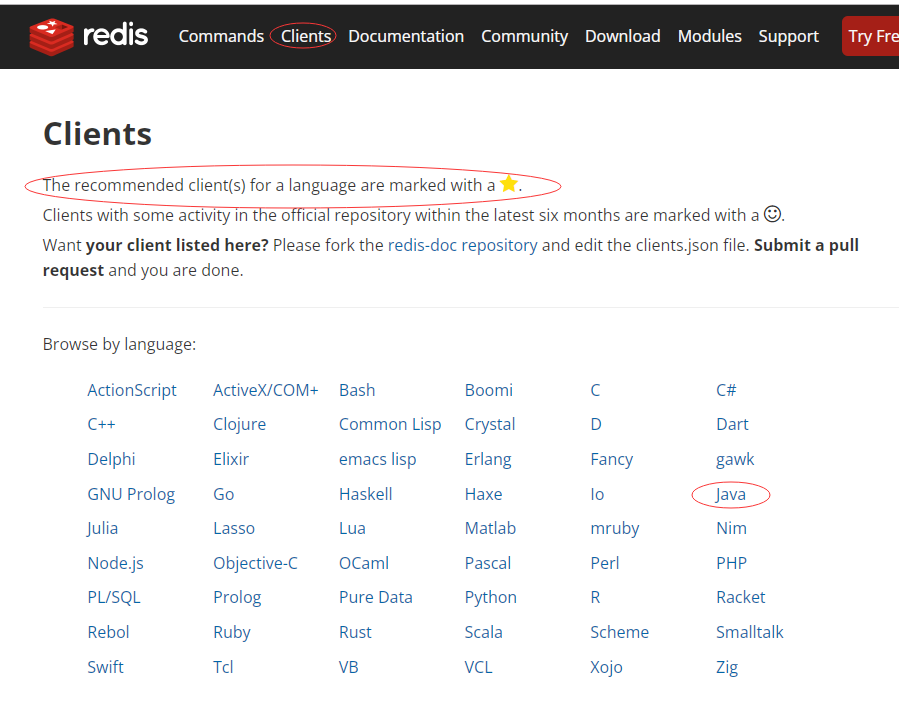Browse GNU Prolog clients
899x705 pixels.
pos(131,495)
